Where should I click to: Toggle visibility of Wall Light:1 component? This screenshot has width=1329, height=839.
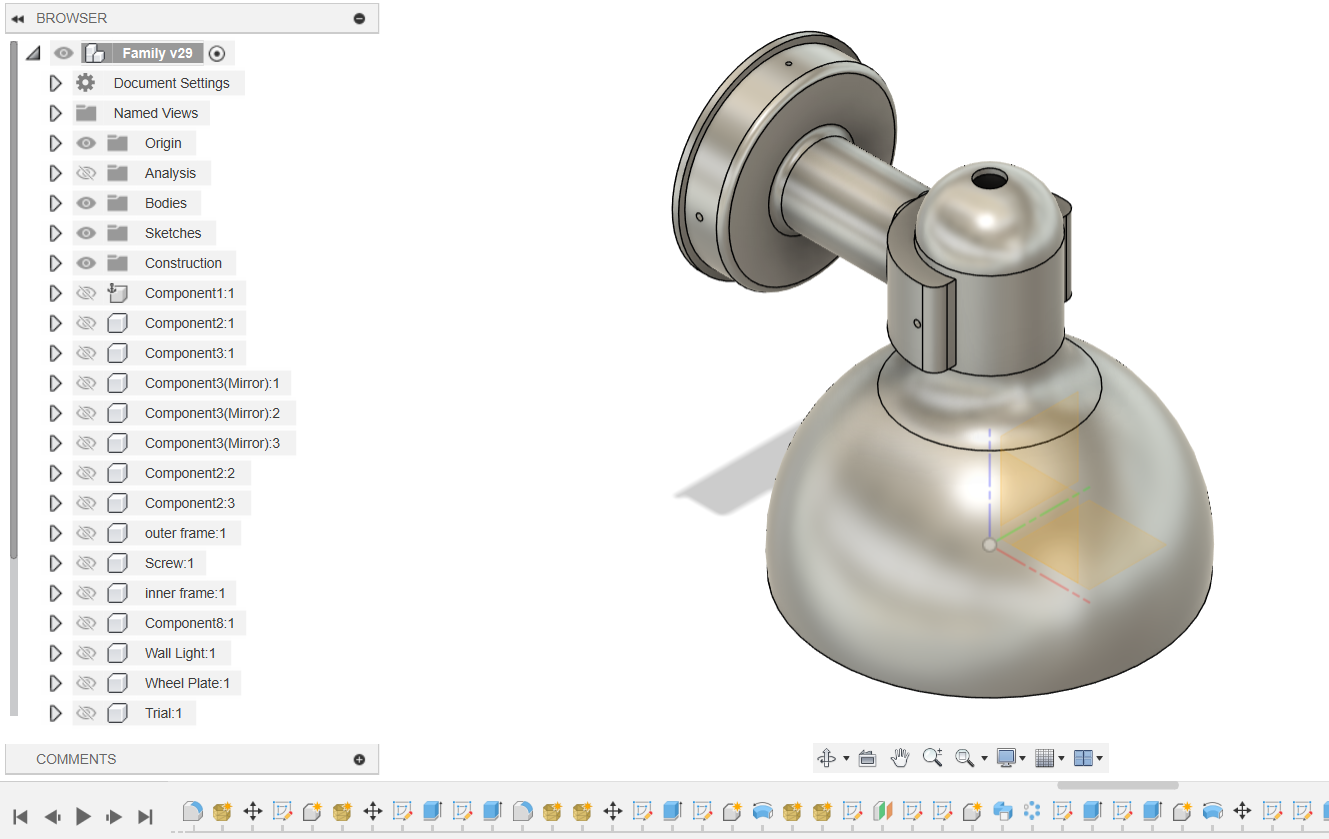(86, 653)
